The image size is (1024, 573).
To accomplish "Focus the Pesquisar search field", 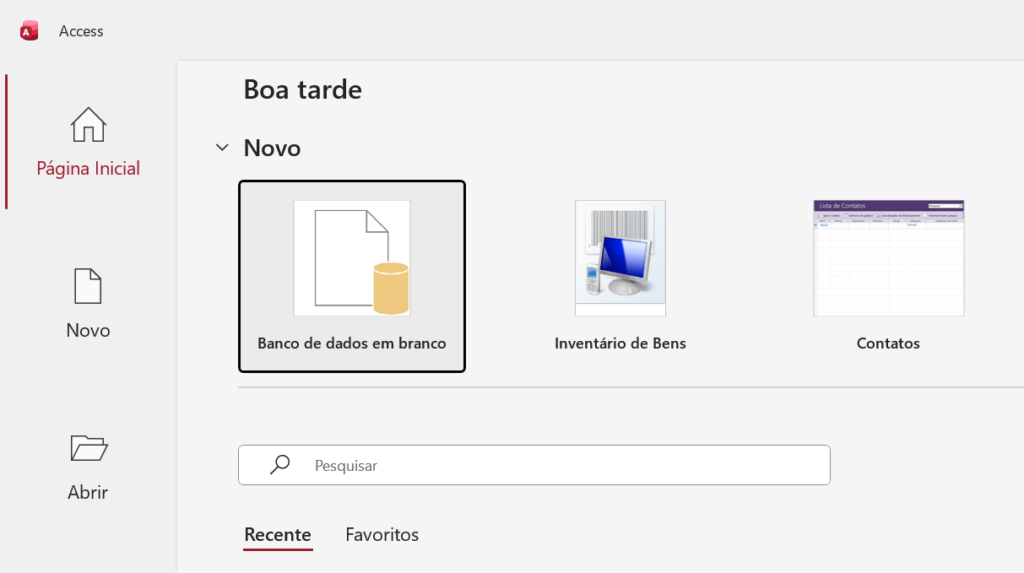I will tap(560, 465).
